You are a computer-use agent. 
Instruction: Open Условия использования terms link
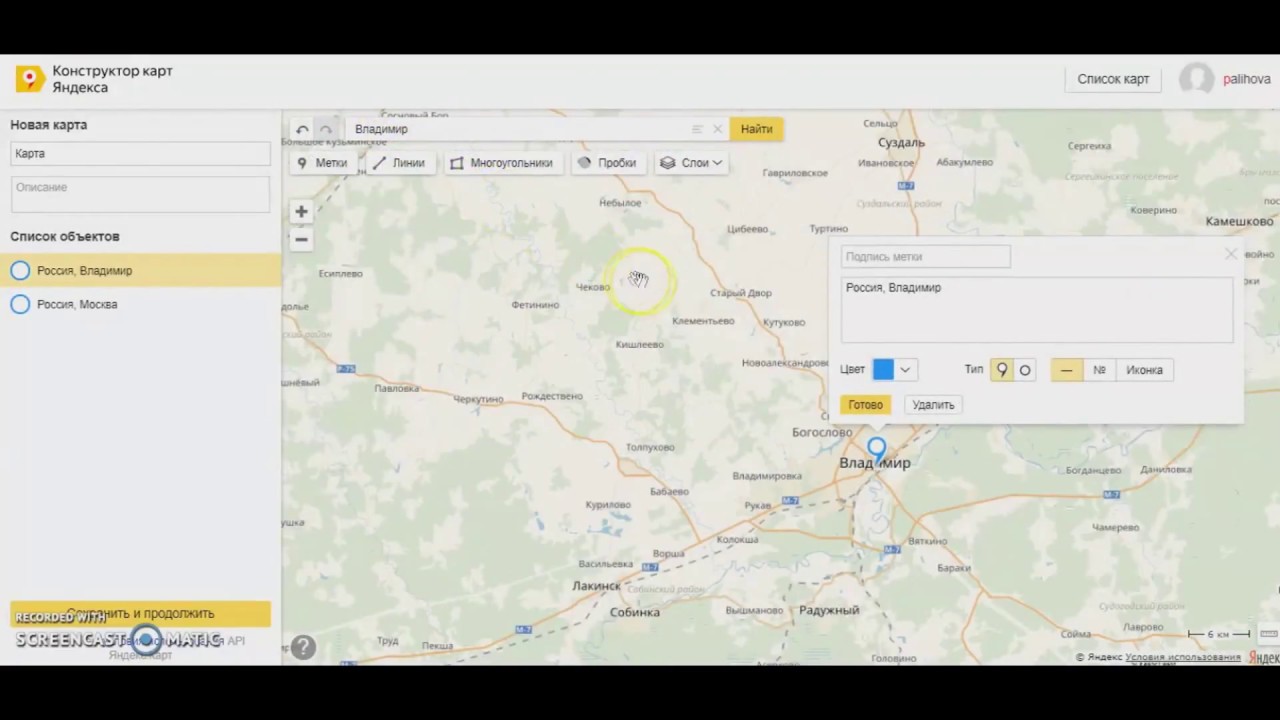pyautogui.click(x=1183, y=657)
